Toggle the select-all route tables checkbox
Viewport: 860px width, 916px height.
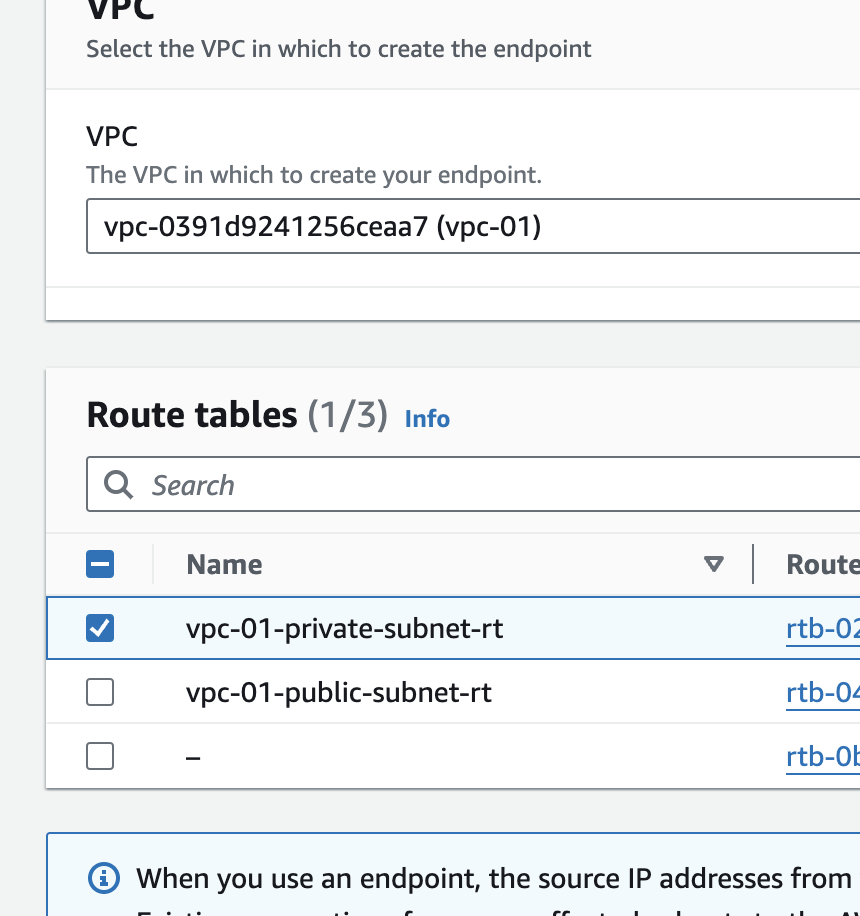(x=100, y=565)
